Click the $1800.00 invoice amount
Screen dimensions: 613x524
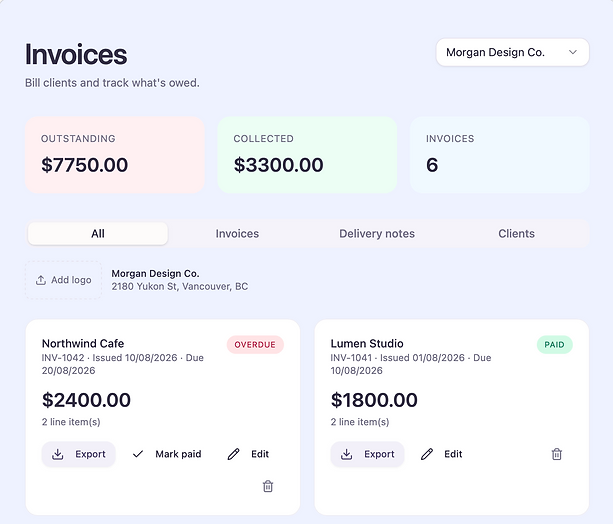pos(374,400)
